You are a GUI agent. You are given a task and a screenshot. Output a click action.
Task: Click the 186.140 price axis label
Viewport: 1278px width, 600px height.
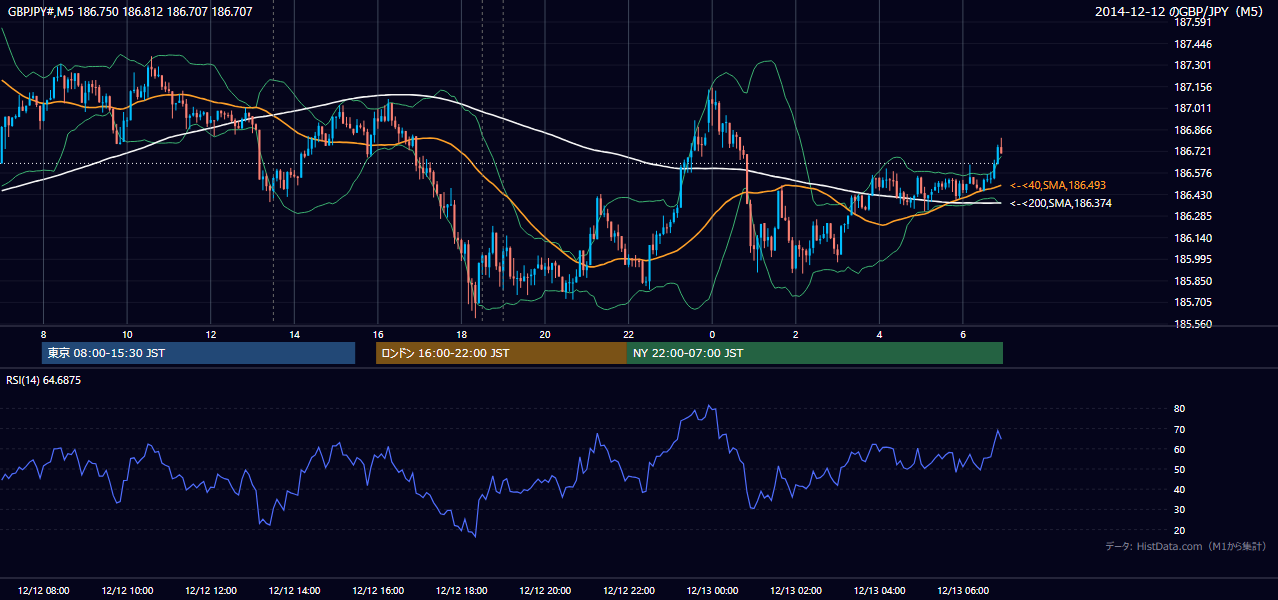pyautogui.click(x=1192, y=238)
